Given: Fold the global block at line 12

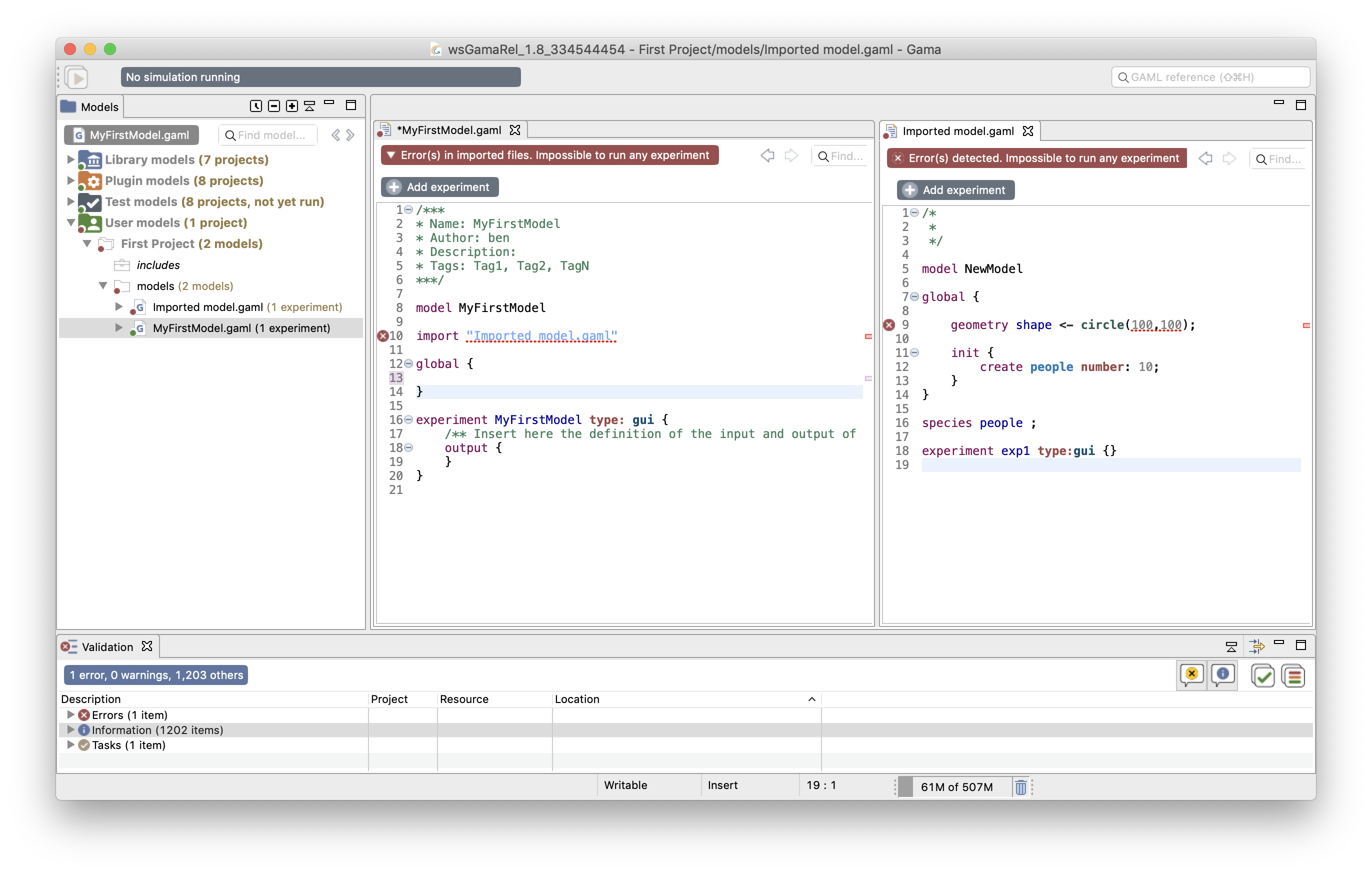Looking at the screenshot, I should [408, 363].
